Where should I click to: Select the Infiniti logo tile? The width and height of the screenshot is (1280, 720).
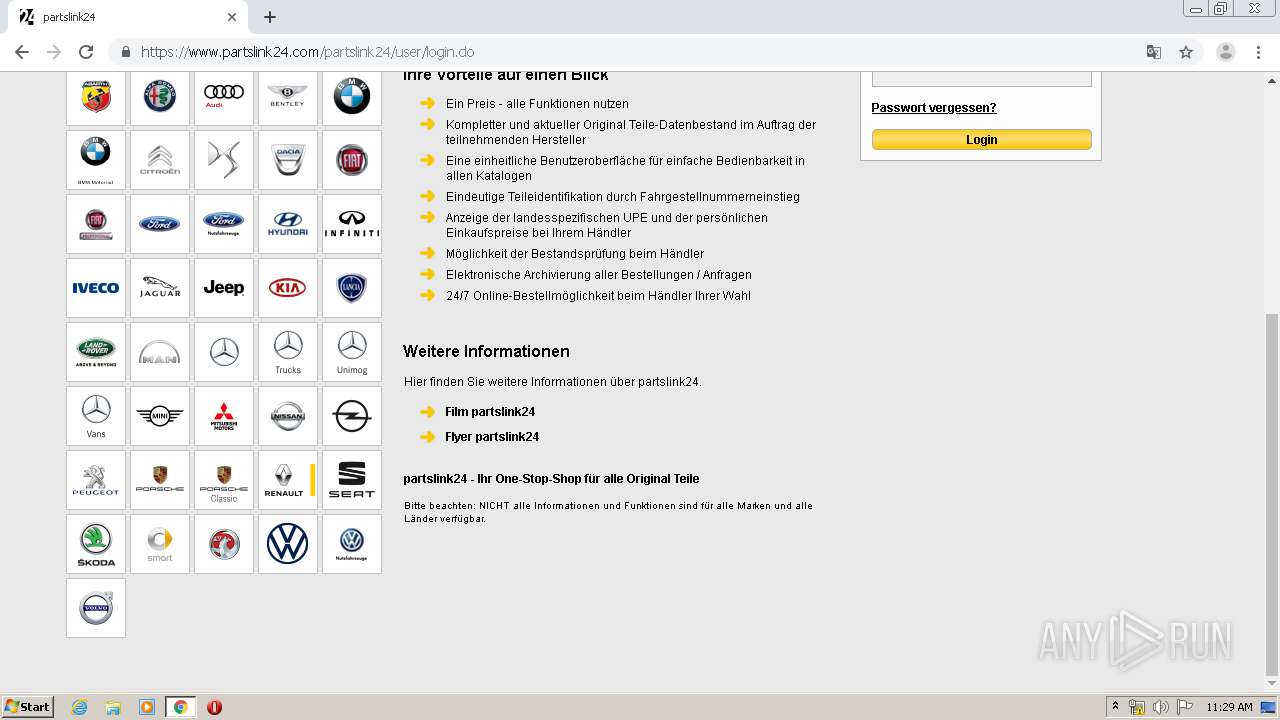(x=352, y=224)
